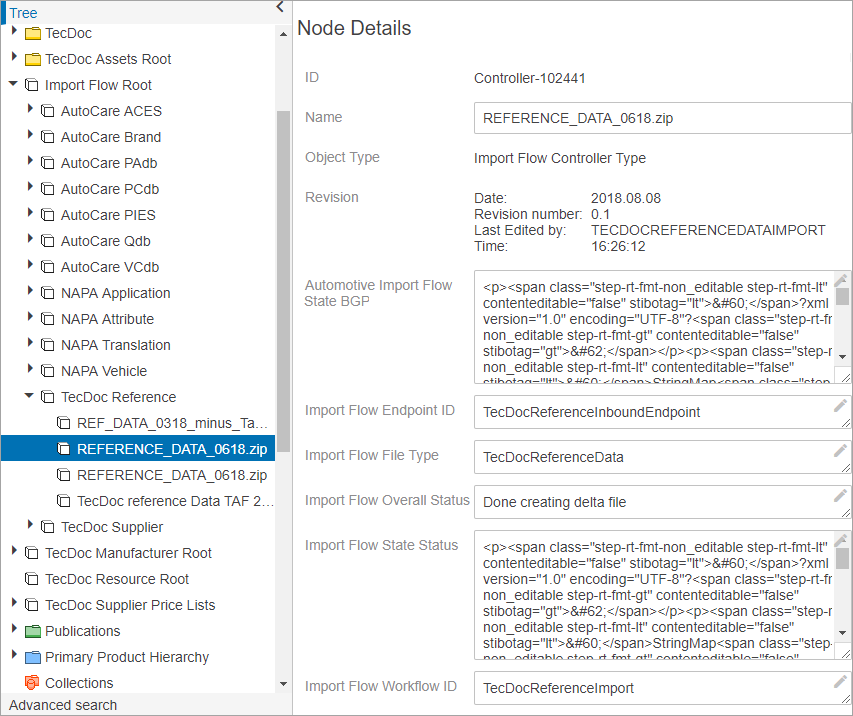The height and width of the screenshot is (716, 853).
Task: Click pencil edit icon for Import Flow File Type
Action: tap(840, 450)
